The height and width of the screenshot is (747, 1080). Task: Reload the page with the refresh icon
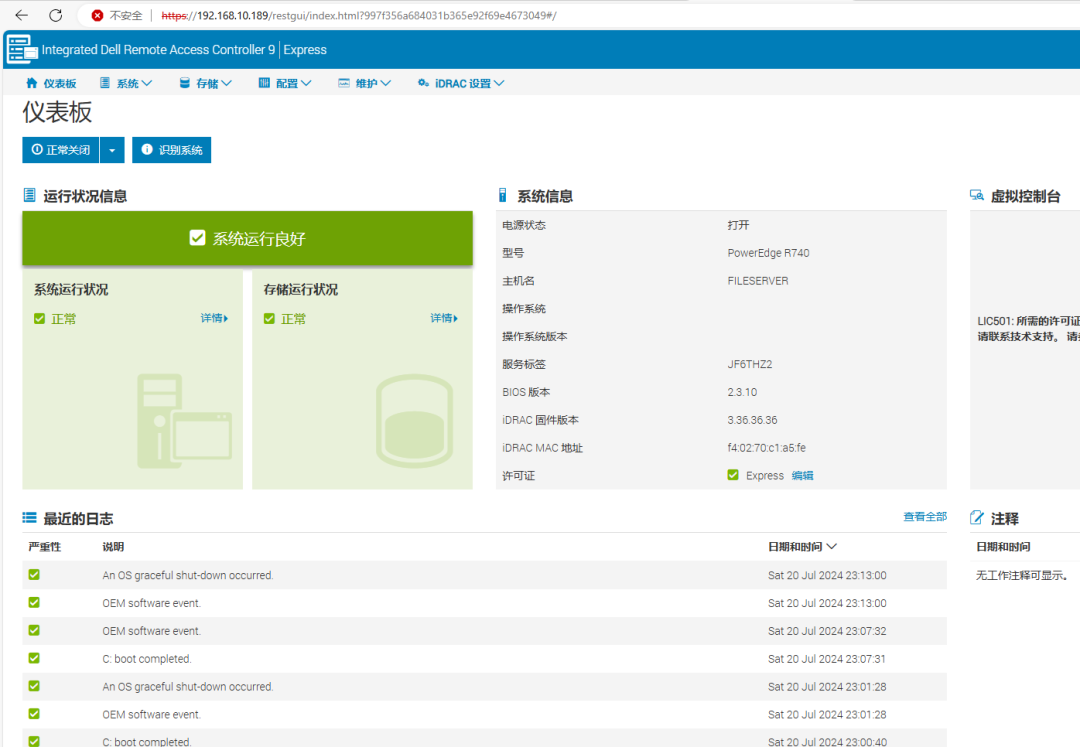[56, 15]
